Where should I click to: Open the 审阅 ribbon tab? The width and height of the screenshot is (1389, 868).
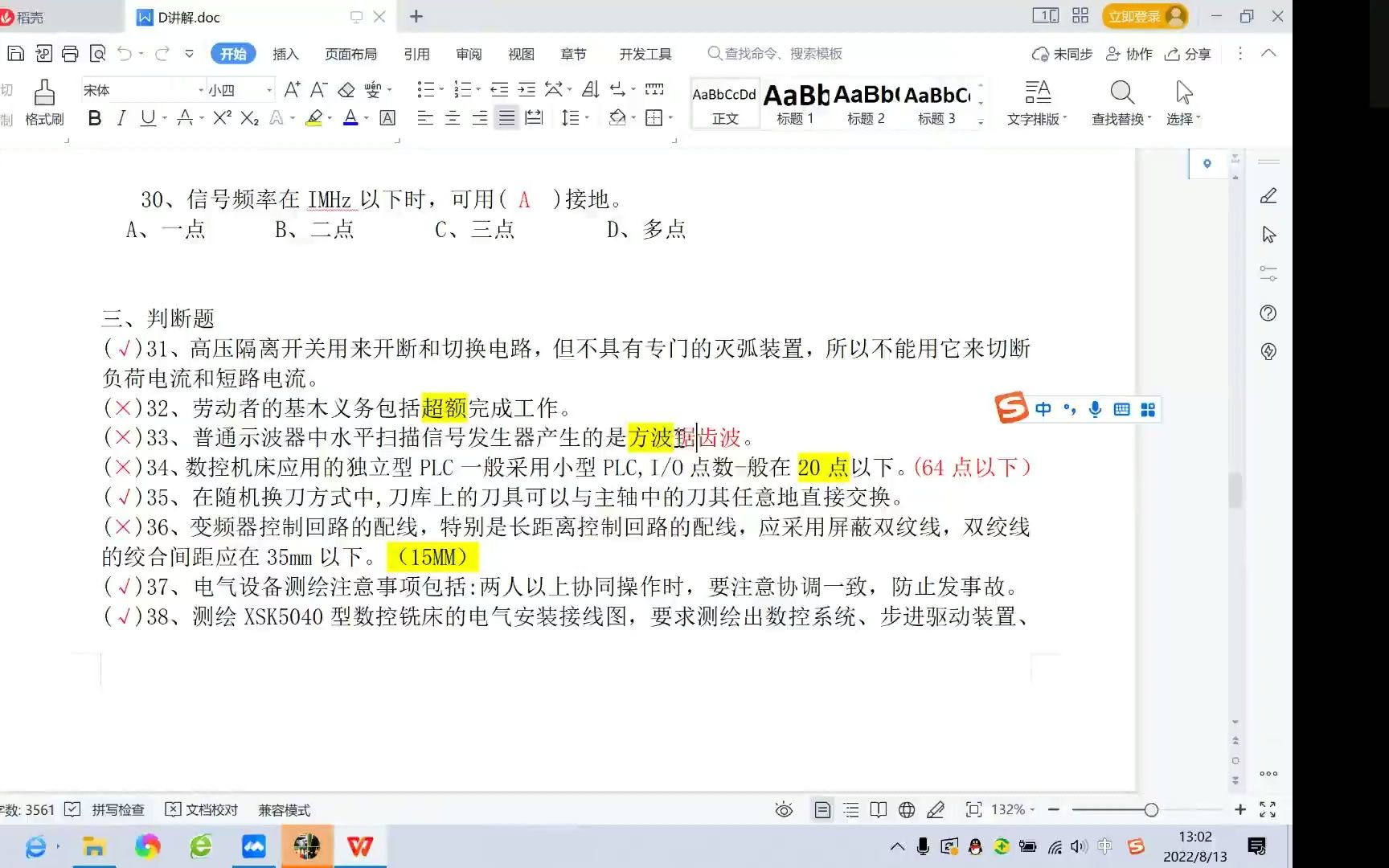click(469, 54)
